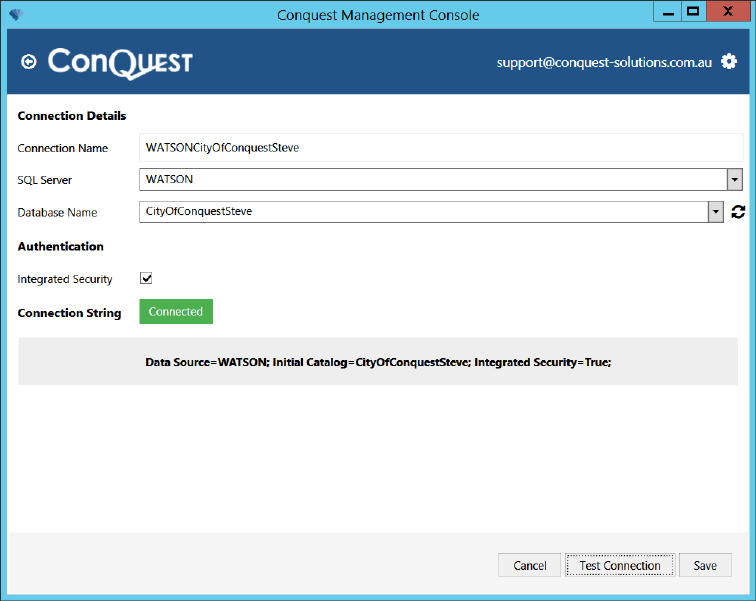Image resolution: width=756 pixels, height=601 pixels.
Task: Click the support@conquest-solutions.com.au email link
Action: click(604, 63)
